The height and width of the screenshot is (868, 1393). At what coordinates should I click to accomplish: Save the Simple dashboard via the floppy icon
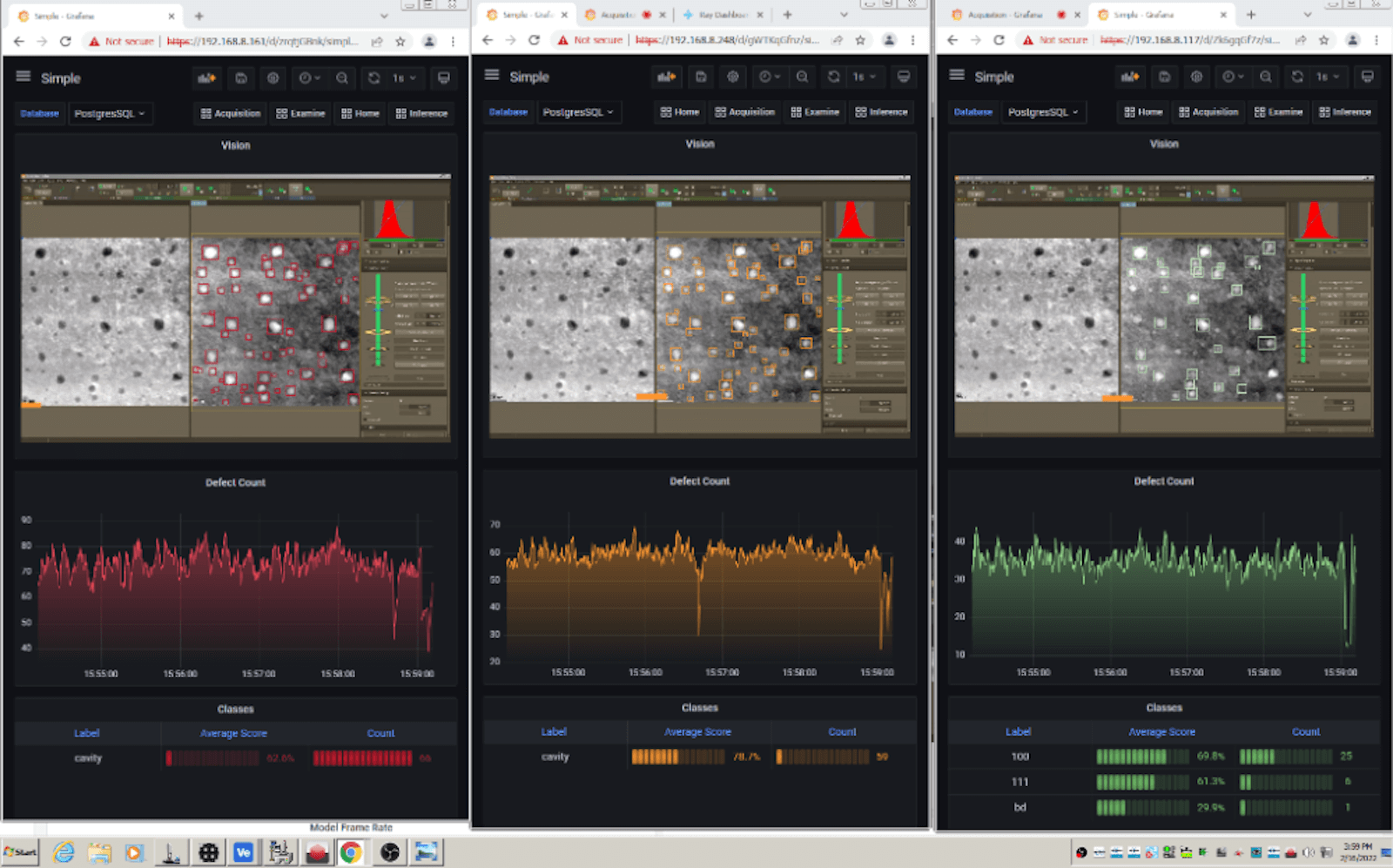[x=240, y=78]
